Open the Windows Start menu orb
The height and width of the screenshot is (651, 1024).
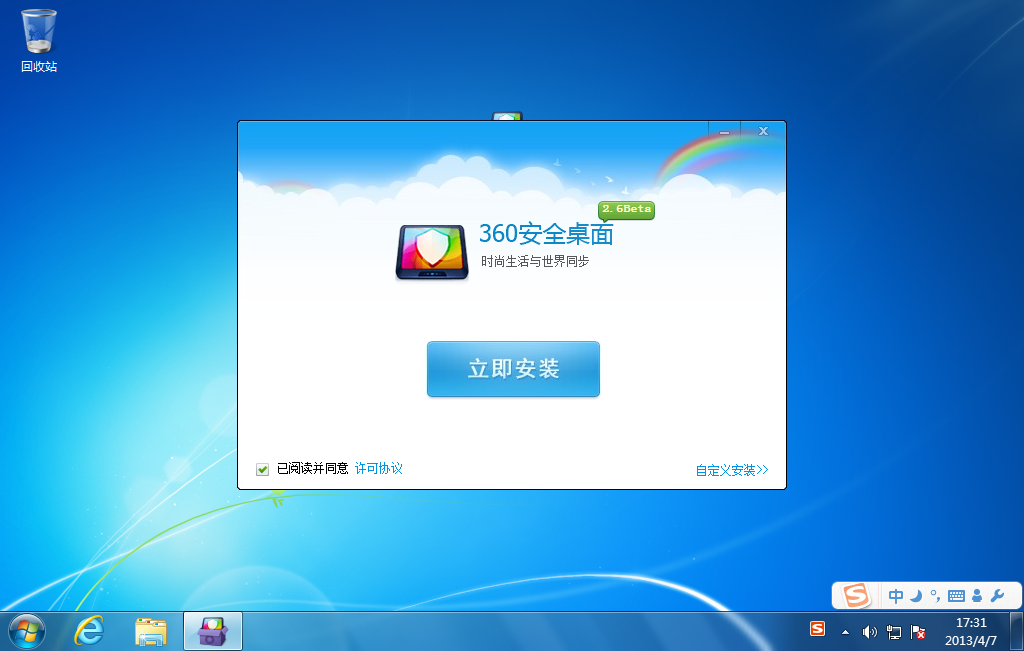pyautogui.click(x=27, y=631)
